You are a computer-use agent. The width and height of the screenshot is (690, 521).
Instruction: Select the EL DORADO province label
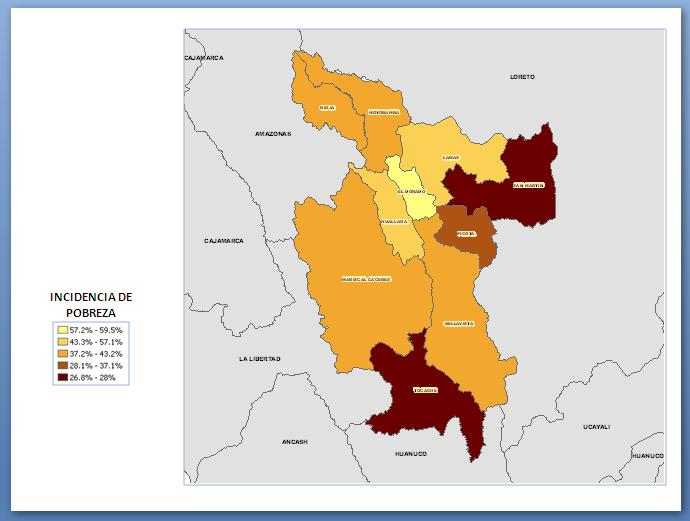tap(410, 191)
